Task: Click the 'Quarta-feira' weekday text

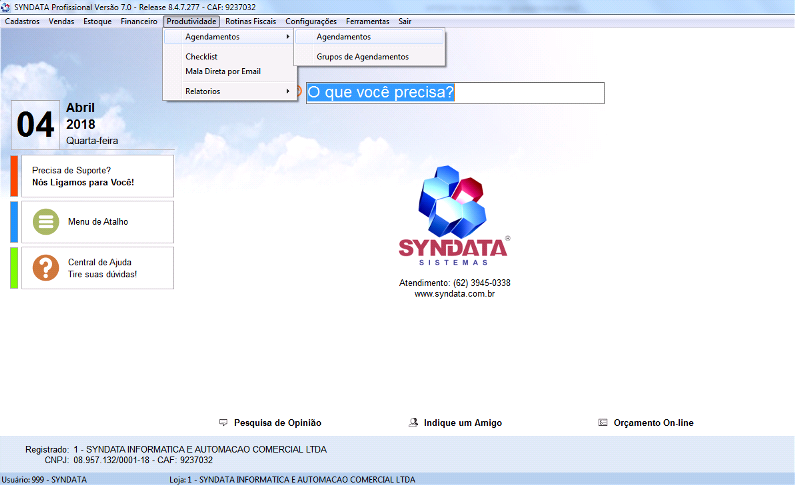Action: point(92,141)
